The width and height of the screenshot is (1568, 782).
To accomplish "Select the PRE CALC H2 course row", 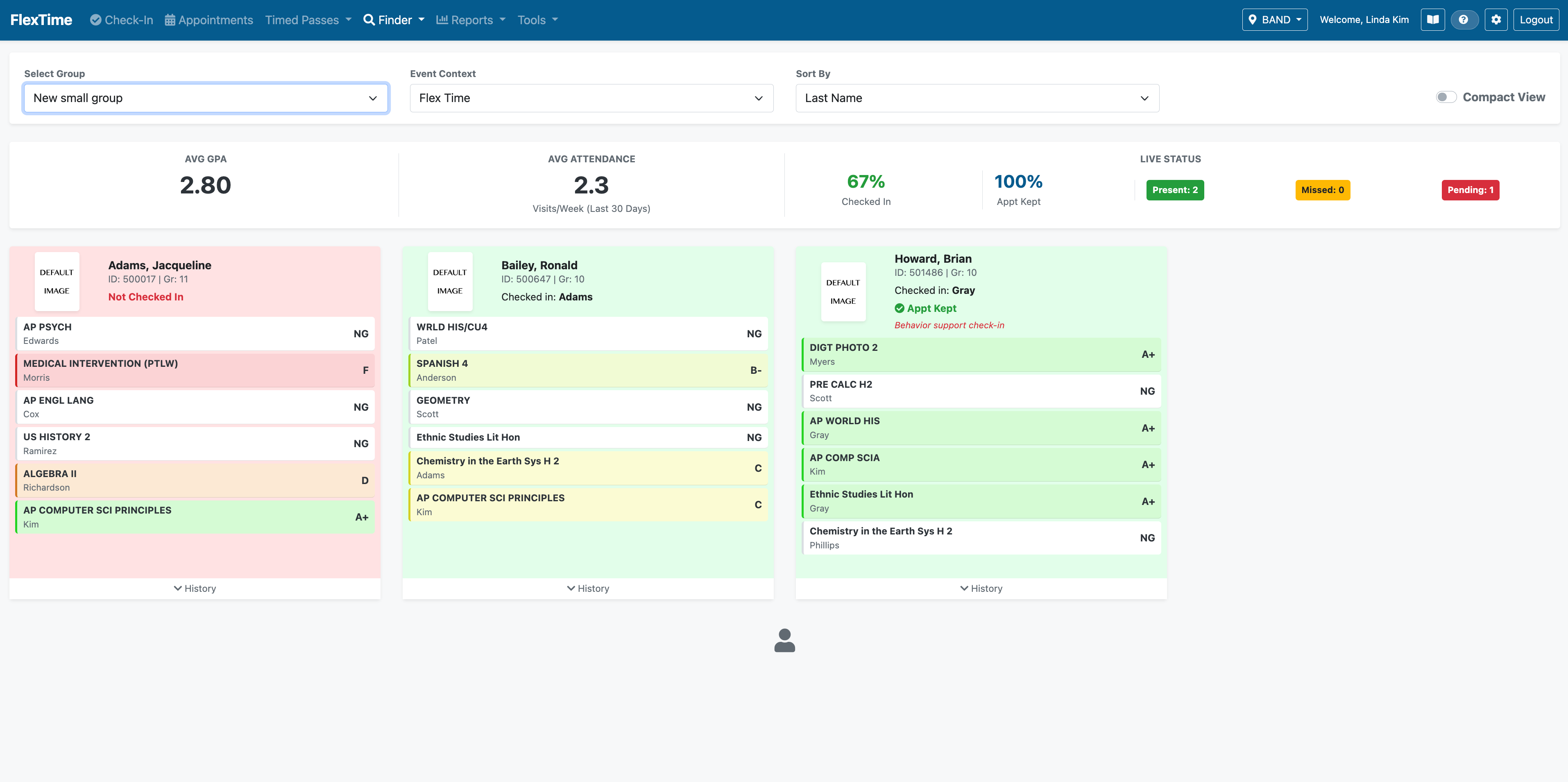I will pyautogui.click(x=981, y=391).
